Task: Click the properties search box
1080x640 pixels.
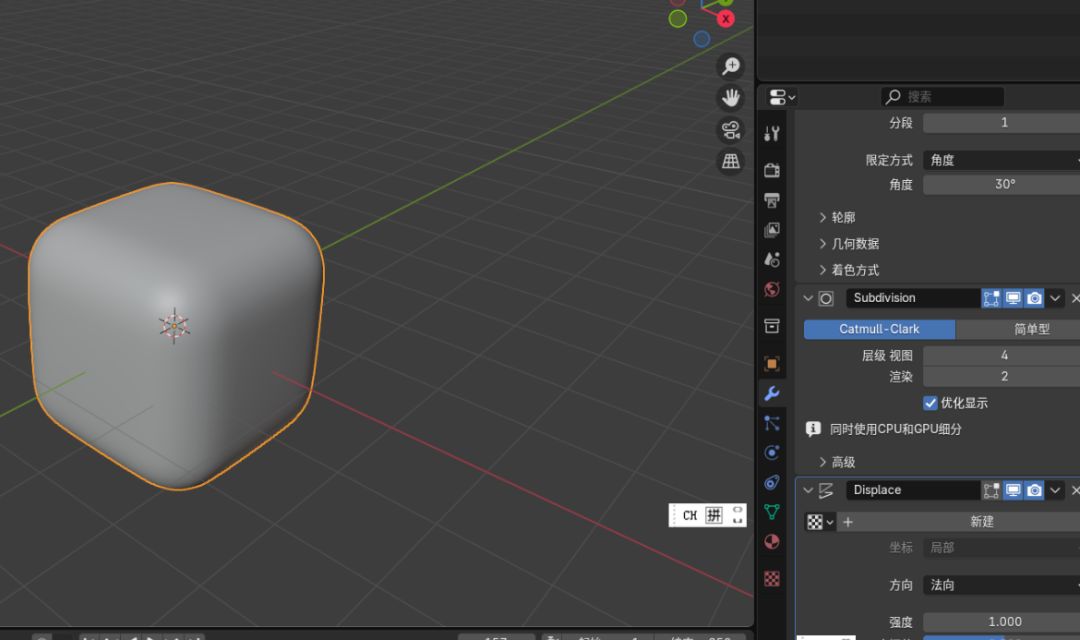Action: click(945, 97)
